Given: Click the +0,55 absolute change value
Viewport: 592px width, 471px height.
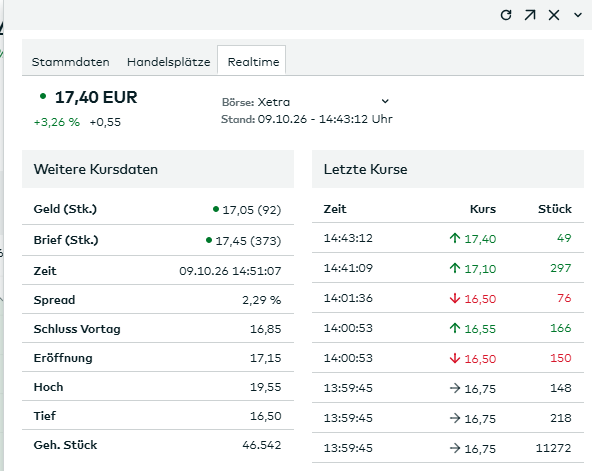Looking at the screenshot, I should pyautogui.click(x=105, y=122).
